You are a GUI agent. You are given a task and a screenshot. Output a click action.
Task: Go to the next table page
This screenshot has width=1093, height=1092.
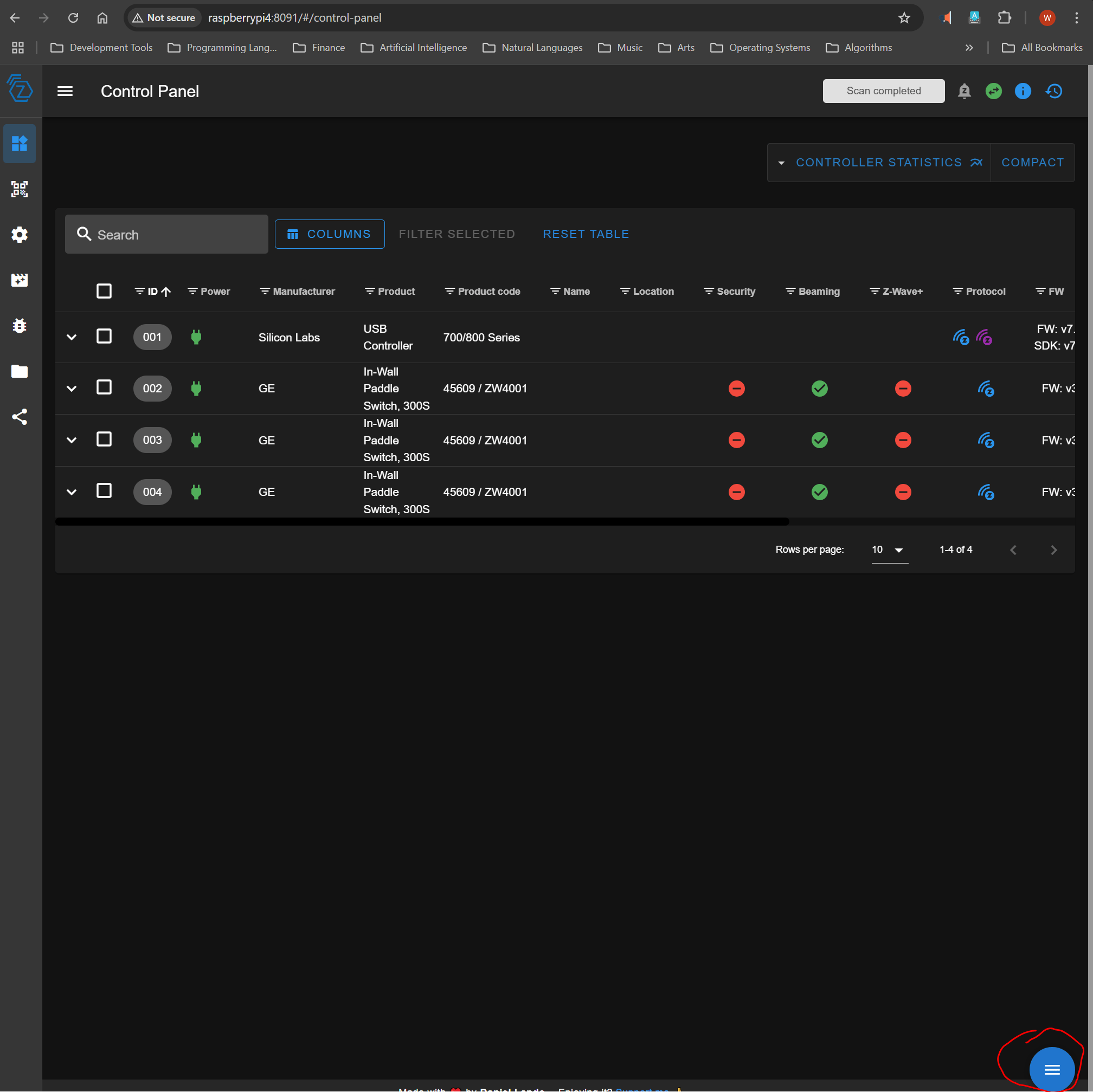click(1053, 550)
